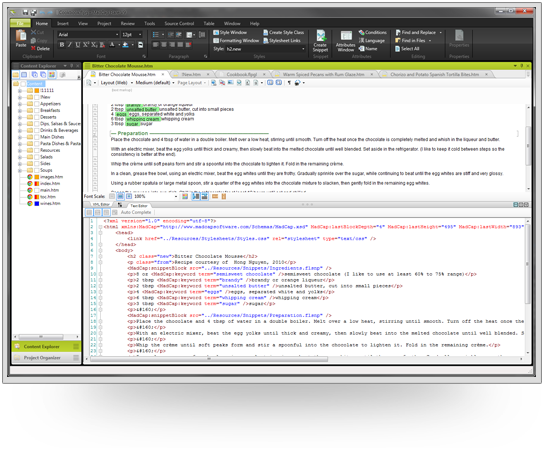Toggle checkbox next to Appetizers folder
This screenshot has height=450, width=544.
click(x=36, y=104)
